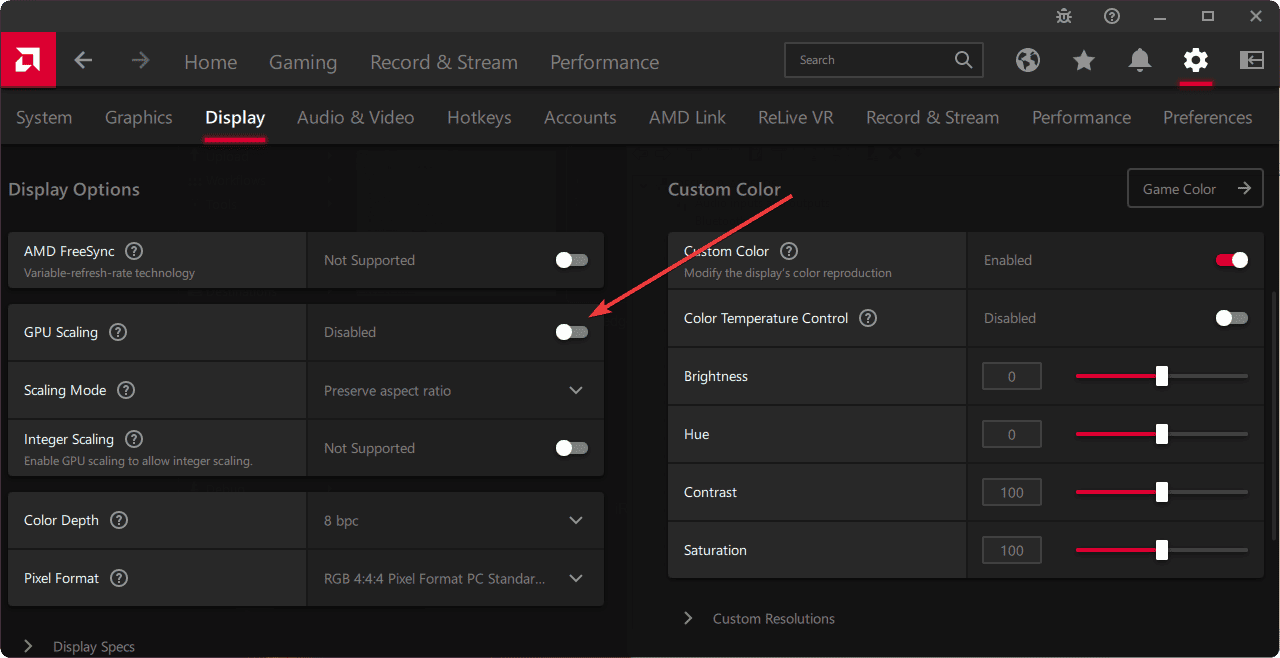Image resolution: width=1280 pixels, height=658 pixels.
Task: Expand the Pixel Format dropdown
Action: (x=576, y=578)
